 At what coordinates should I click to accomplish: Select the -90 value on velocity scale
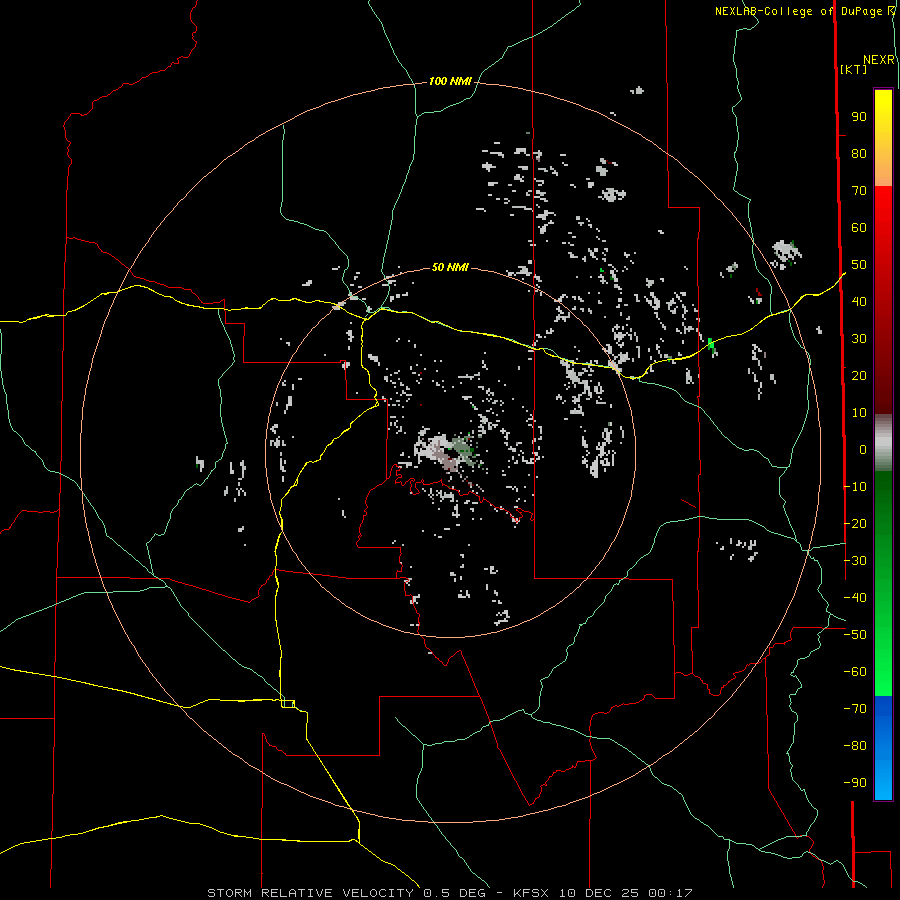(x=855, y=783)
